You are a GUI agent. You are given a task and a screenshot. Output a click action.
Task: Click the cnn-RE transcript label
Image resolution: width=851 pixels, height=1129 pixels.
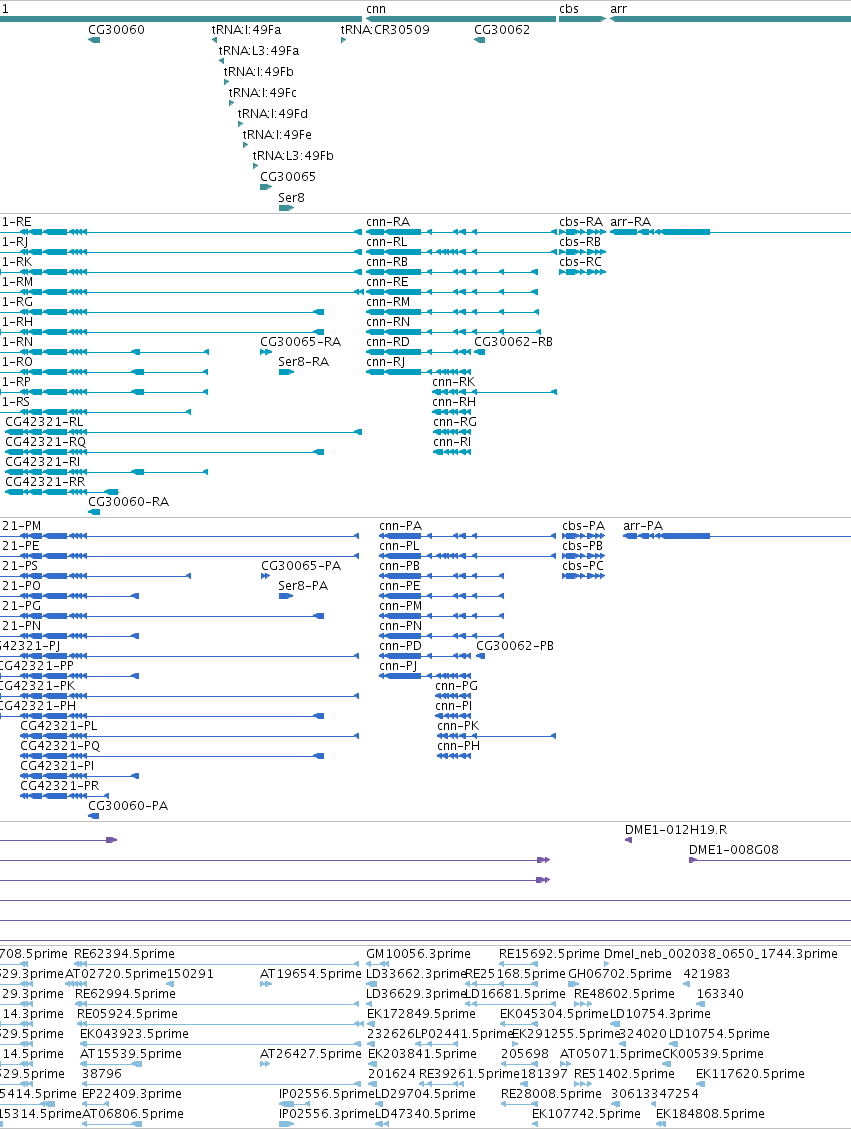(x=387, y=282)
